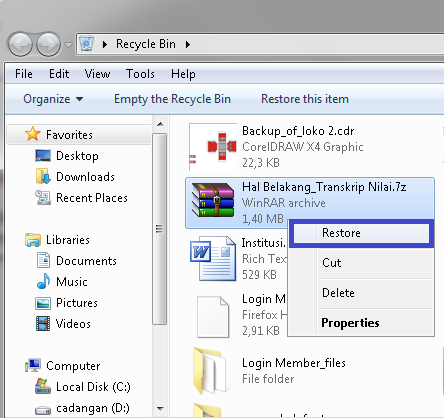
Task: Click the CorelDRAW file thumbnail
Action: 213,147
